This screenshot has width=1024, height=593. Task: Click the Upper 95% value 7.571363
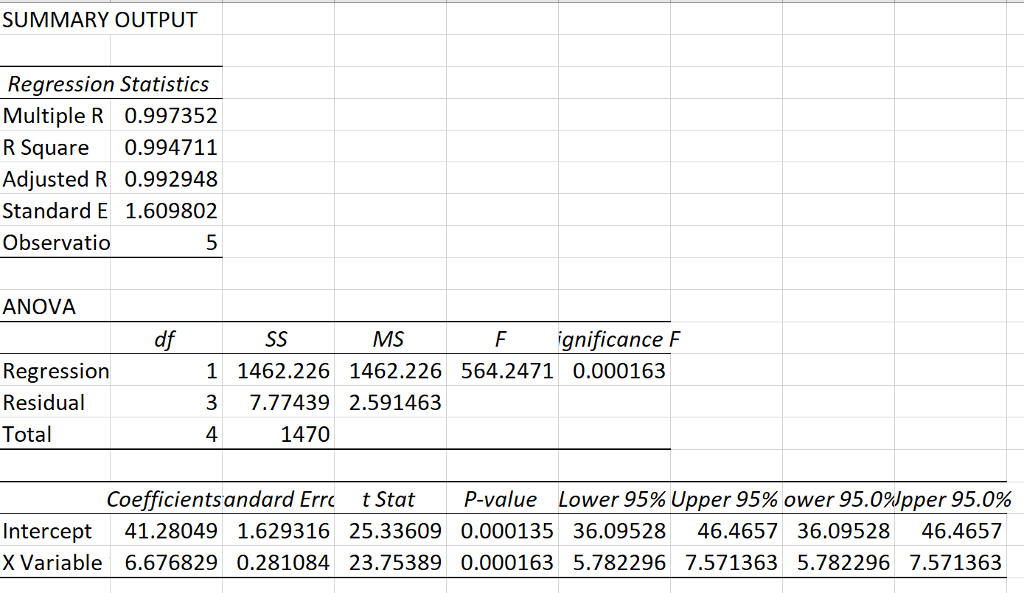[x=730, y=563]
